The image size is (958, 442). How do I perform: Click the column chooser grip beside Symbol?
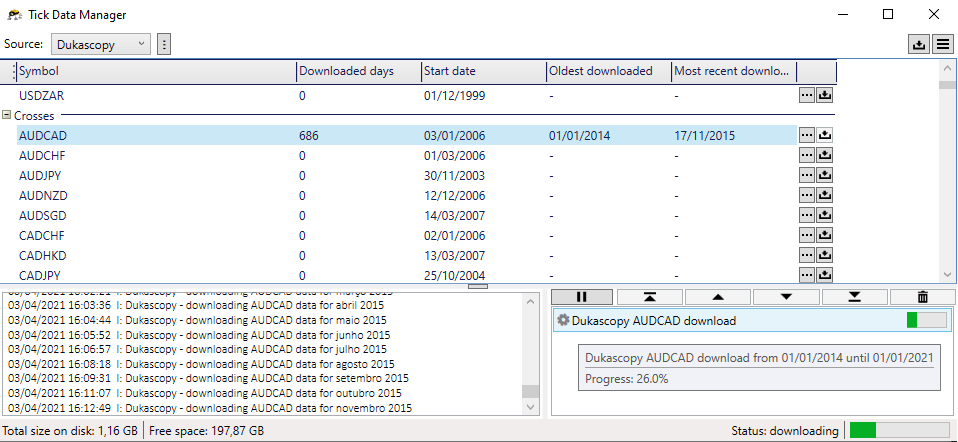[x=14, y=72]
